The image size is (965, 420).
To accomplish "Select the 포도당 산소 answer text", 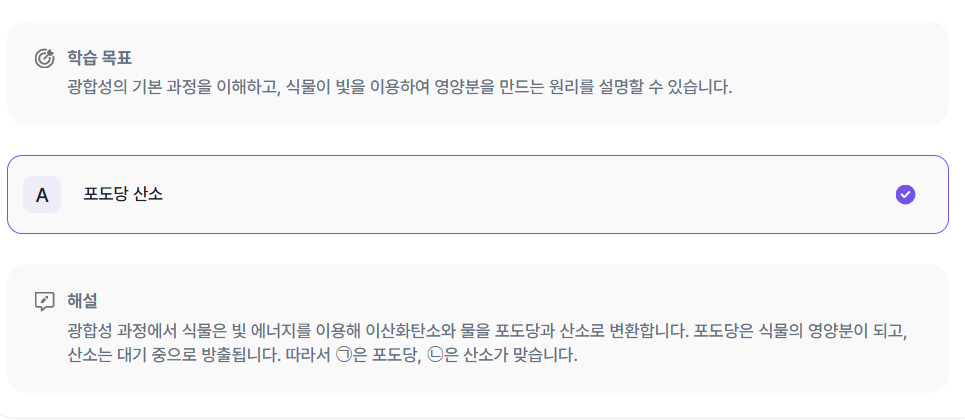I will point(123,194).
